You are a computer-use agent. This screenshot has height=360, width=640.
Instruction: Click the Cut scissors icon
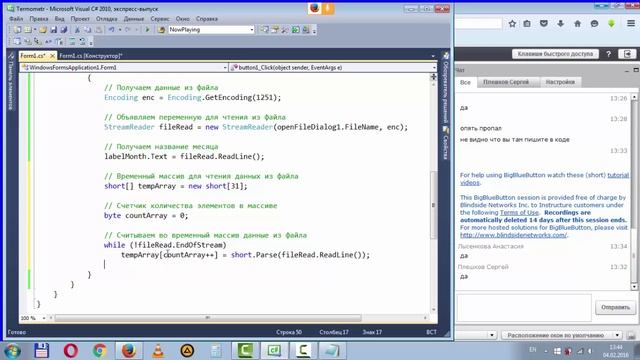[x=77, y=30]
